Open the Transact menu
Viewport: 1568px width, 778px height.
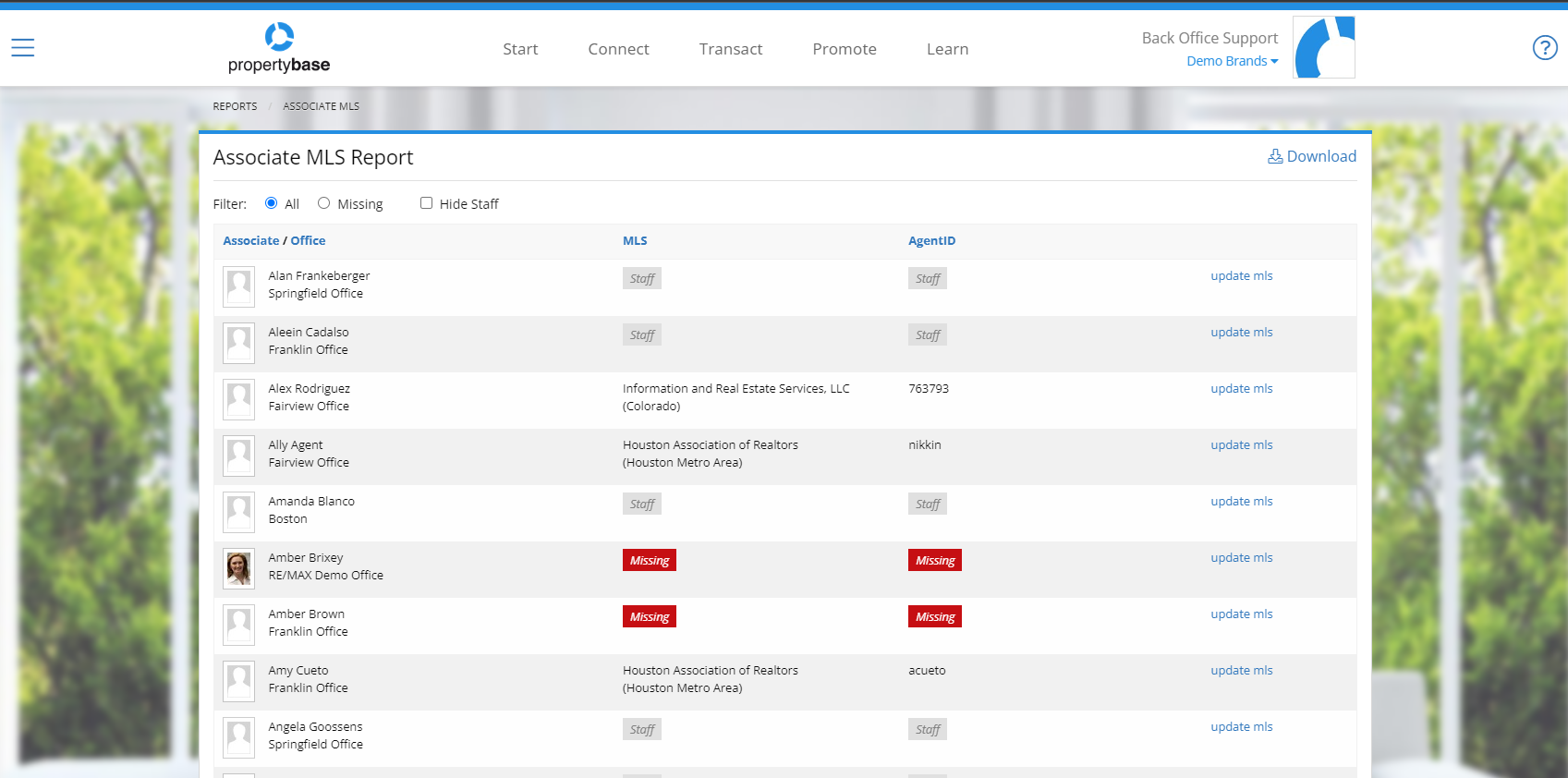coord(730,49)
